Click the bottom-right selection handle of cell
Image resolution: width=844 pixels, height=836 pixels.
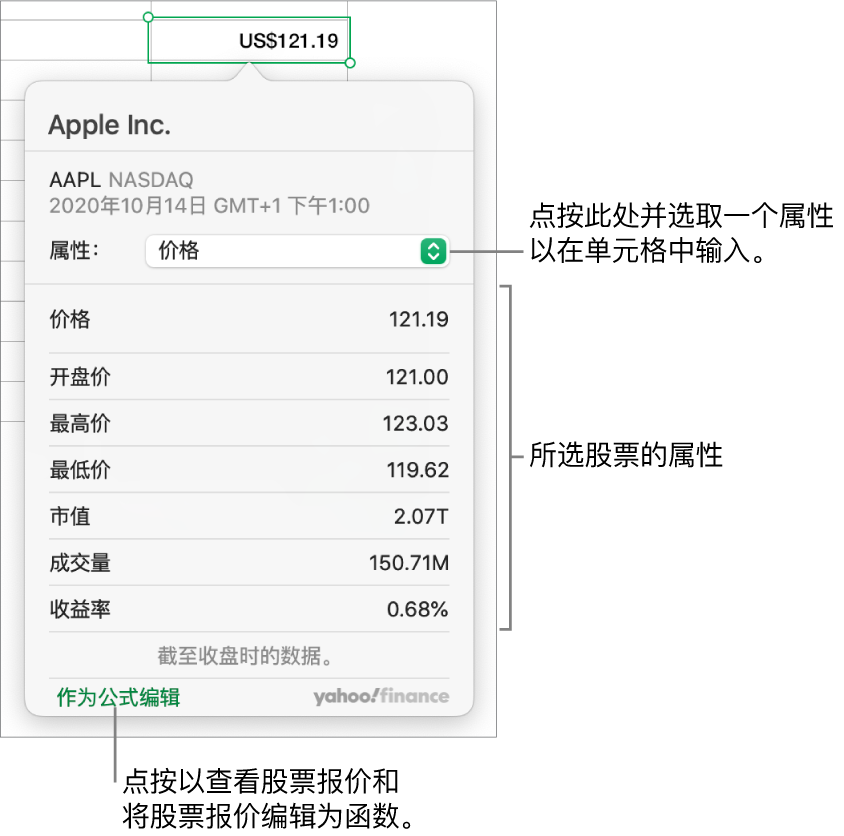click(x=350, y=63)
